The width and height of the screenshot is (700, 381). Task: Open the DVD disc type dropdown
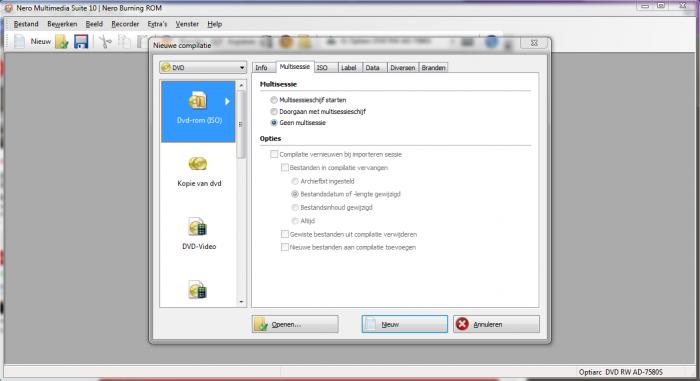point(203,68)
